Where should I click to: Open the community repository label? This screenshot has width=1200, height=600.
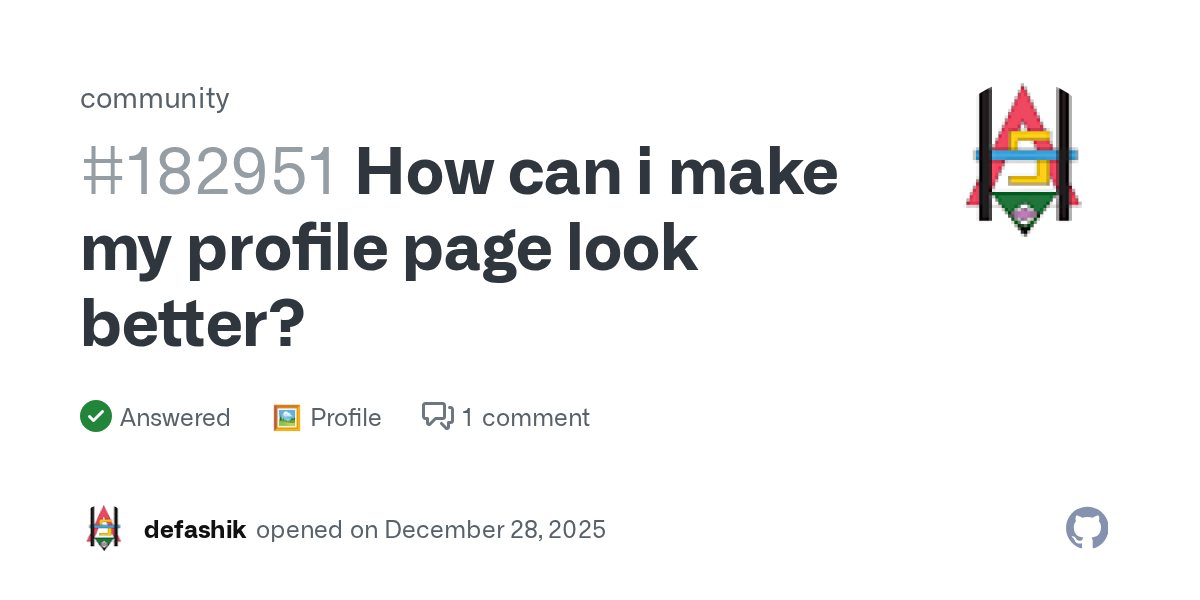154,98
